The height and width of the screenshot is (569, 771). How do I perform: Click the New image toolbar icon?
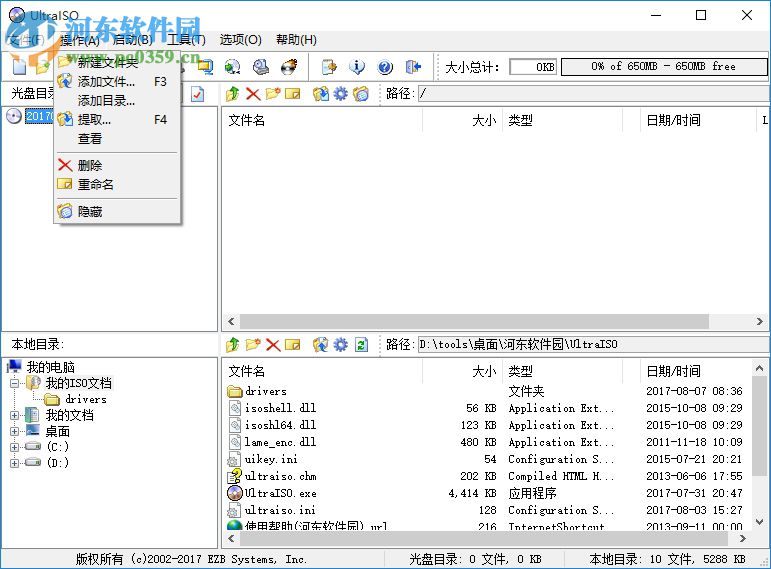[x=19, y=66]
